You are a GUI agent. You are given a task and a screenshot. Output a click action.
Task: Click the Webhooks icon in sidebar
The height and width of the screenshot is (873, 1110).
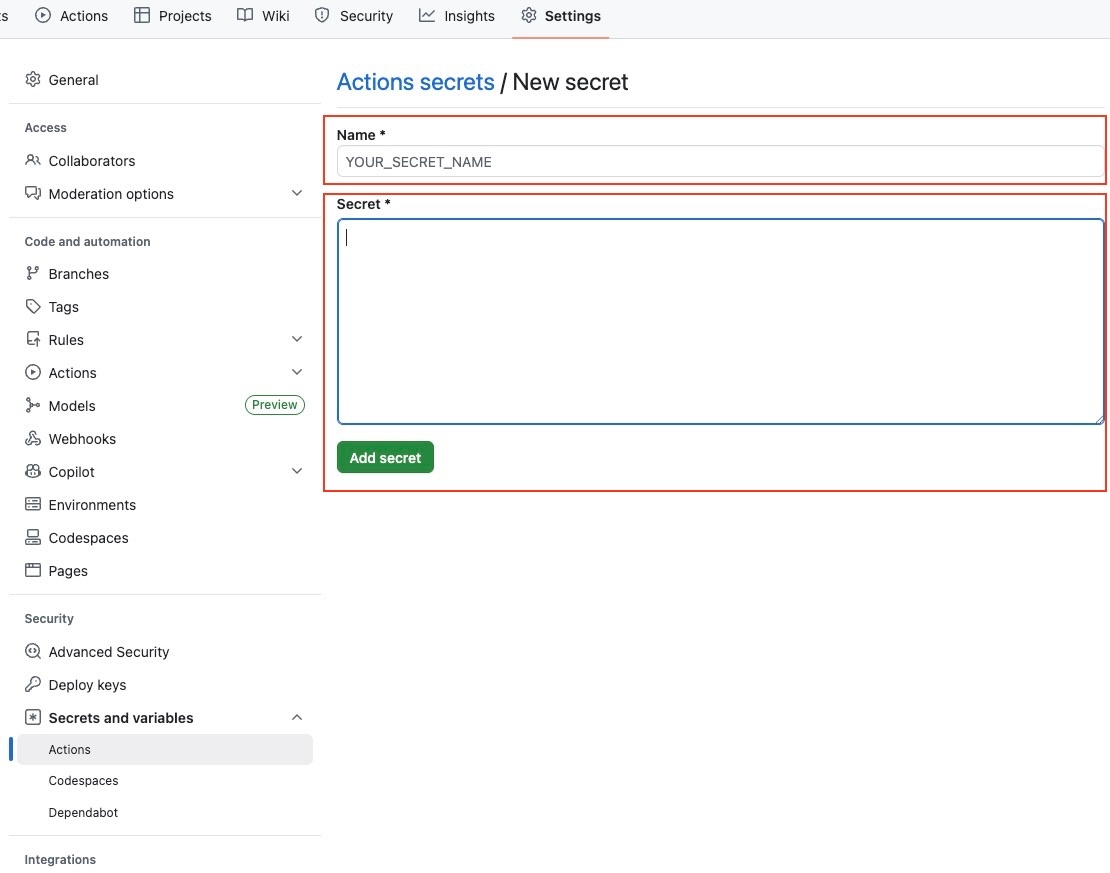[x=33, y=439]
